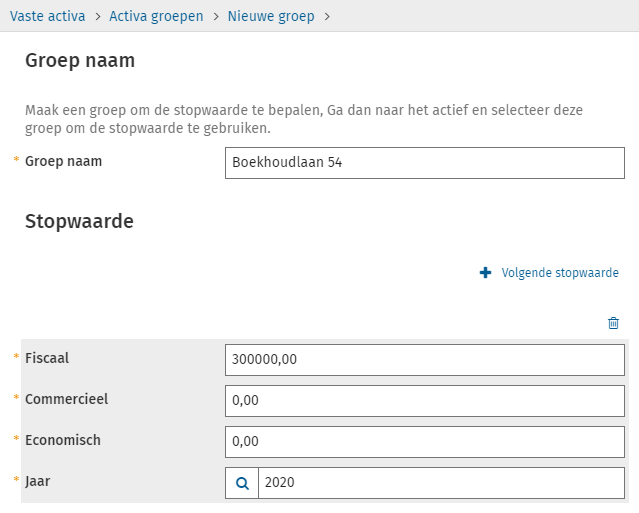Click the Commercieel amount field

click(425, 401)
